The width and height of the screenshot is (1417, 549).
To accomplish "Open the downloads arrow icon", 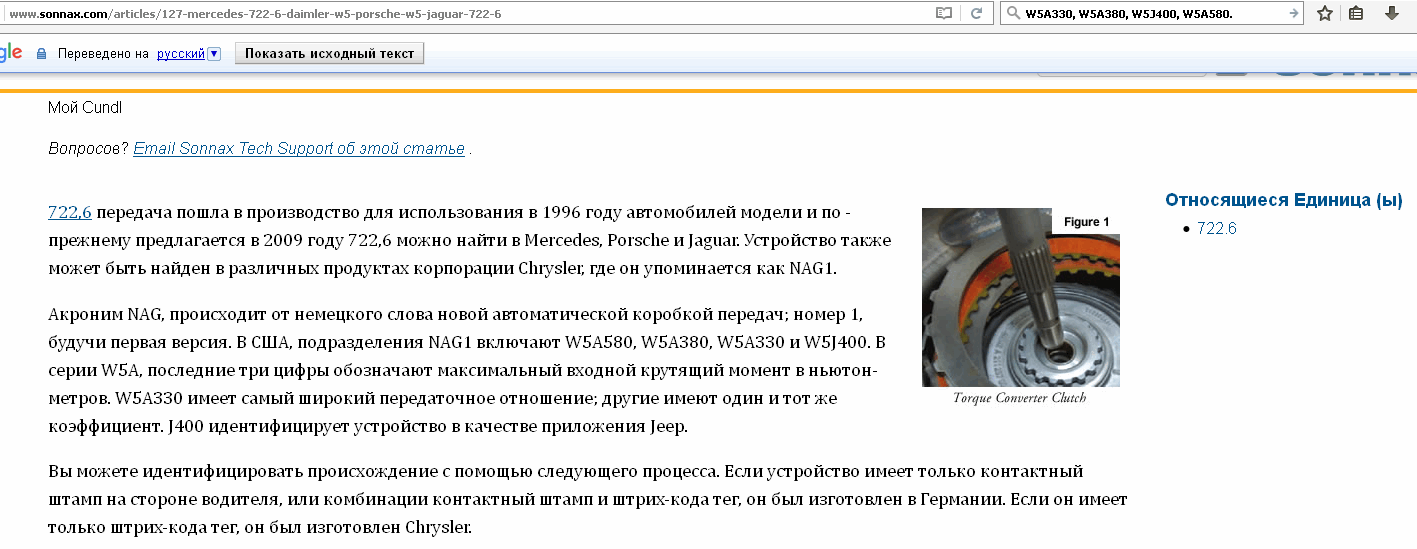I will click(1391, 14).
